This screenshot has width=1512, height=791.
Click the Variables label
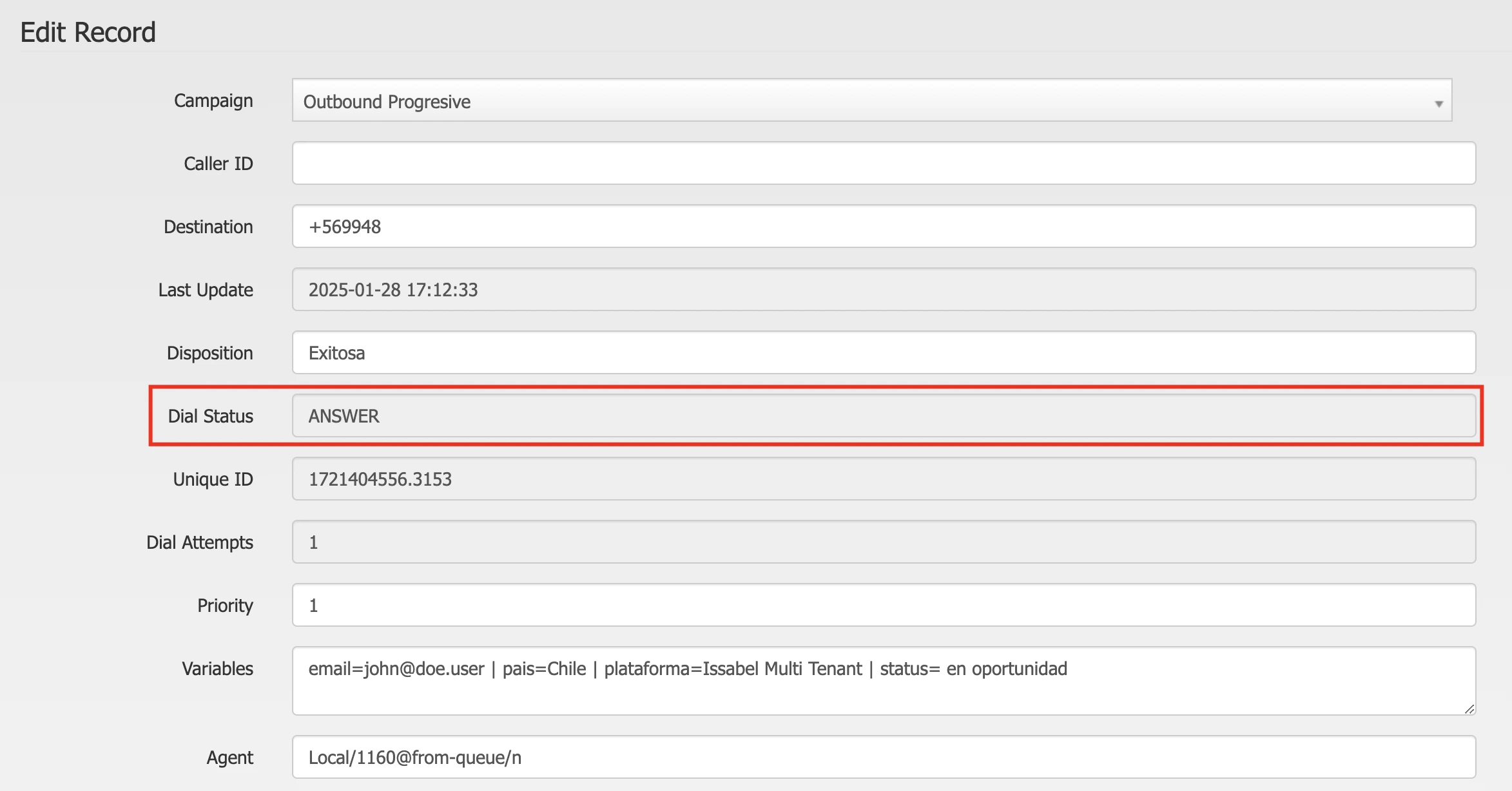click(x=217, y=669)
